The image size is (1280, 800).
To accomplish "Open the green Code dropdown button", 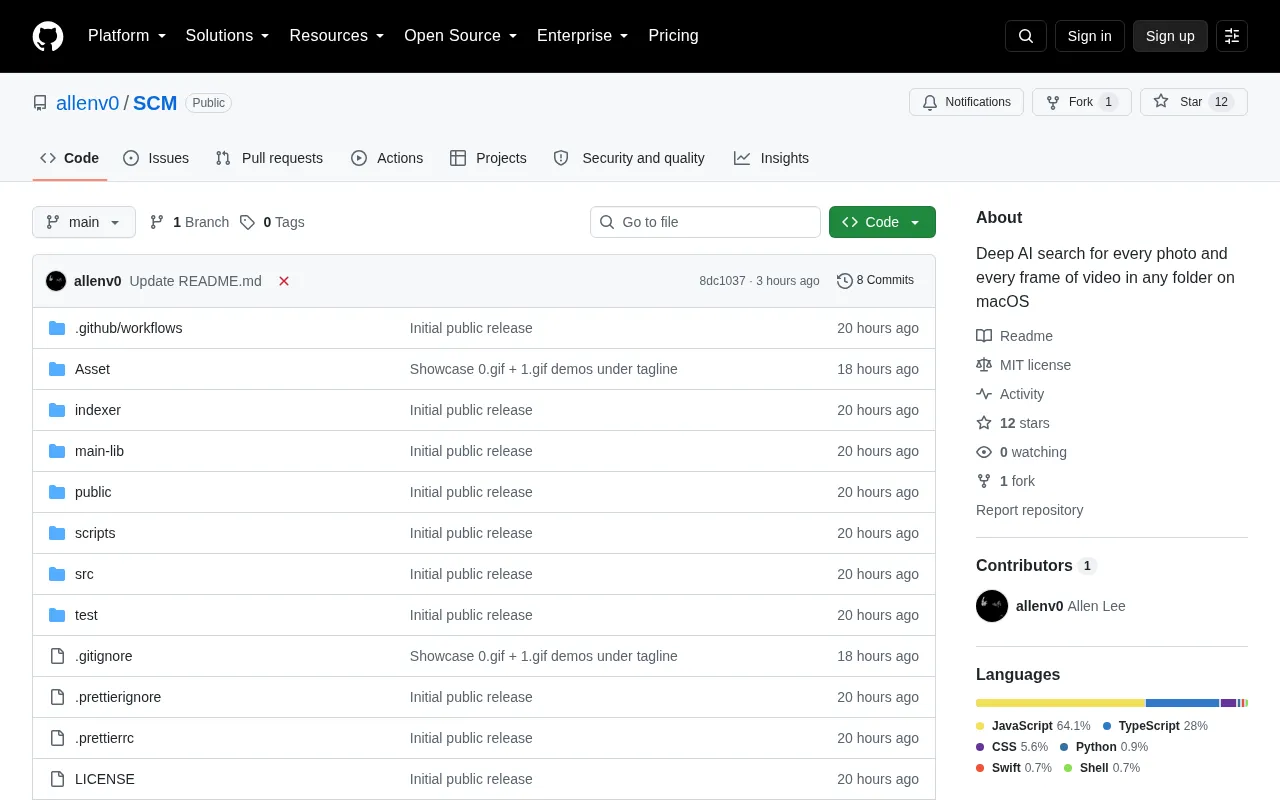I will 882,222.
